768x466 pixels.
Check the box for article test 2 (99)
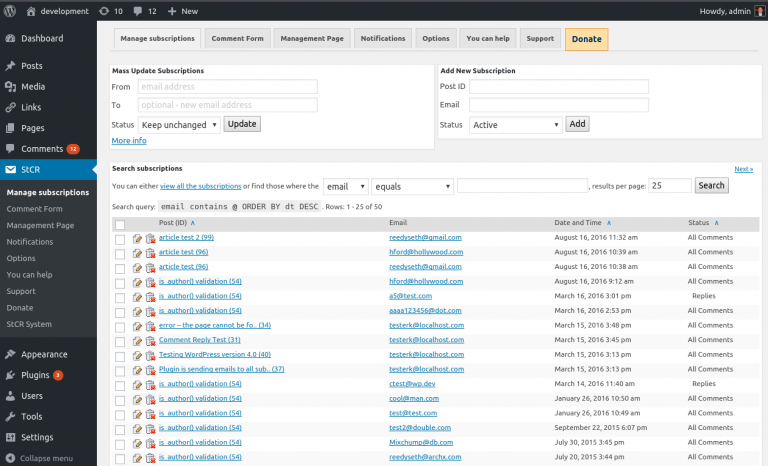[120, 238]
